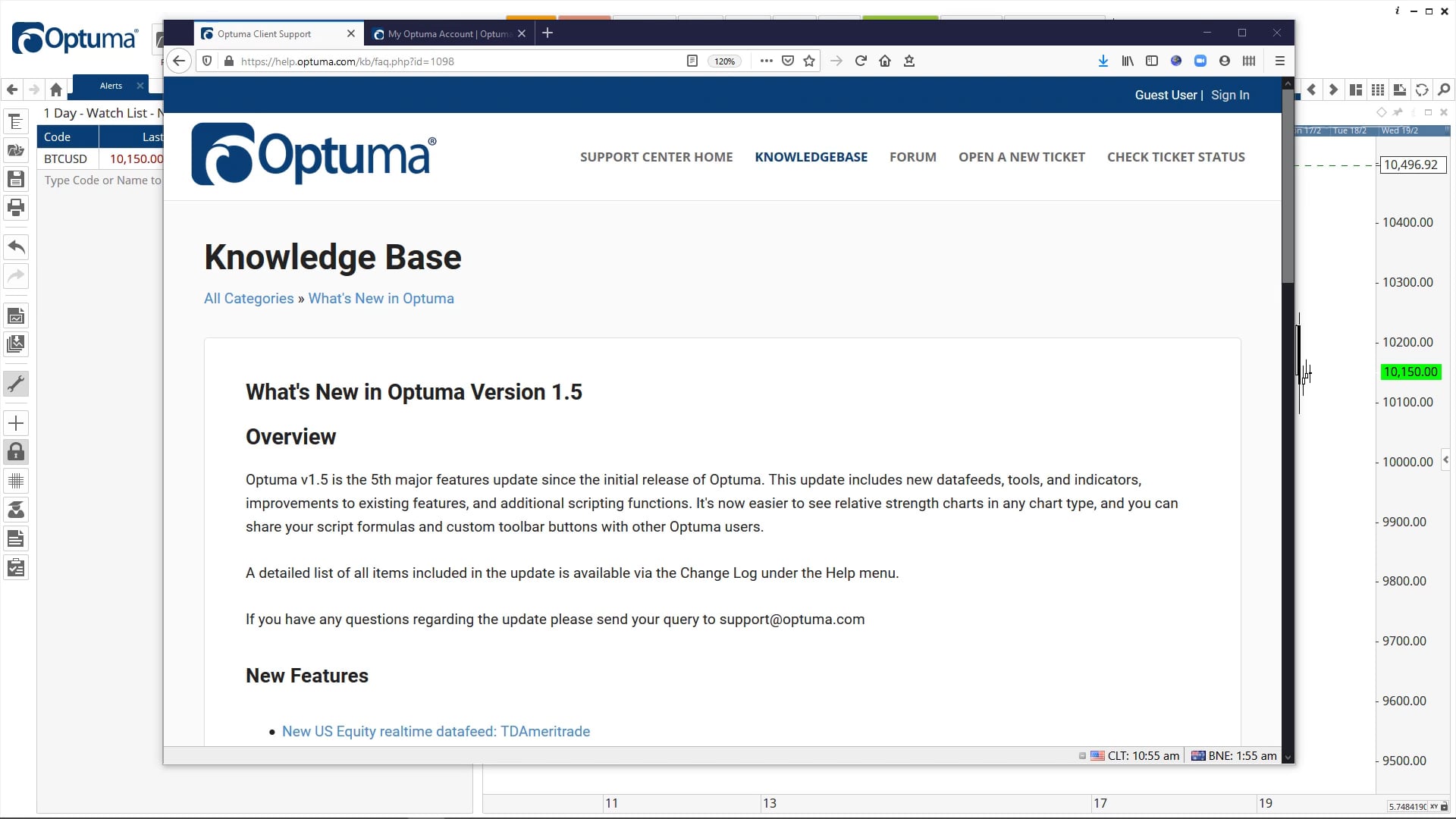Click OPEN A NEW TICKET link
Viewport: 1456px width, 819px height.
click(1021, 157)
